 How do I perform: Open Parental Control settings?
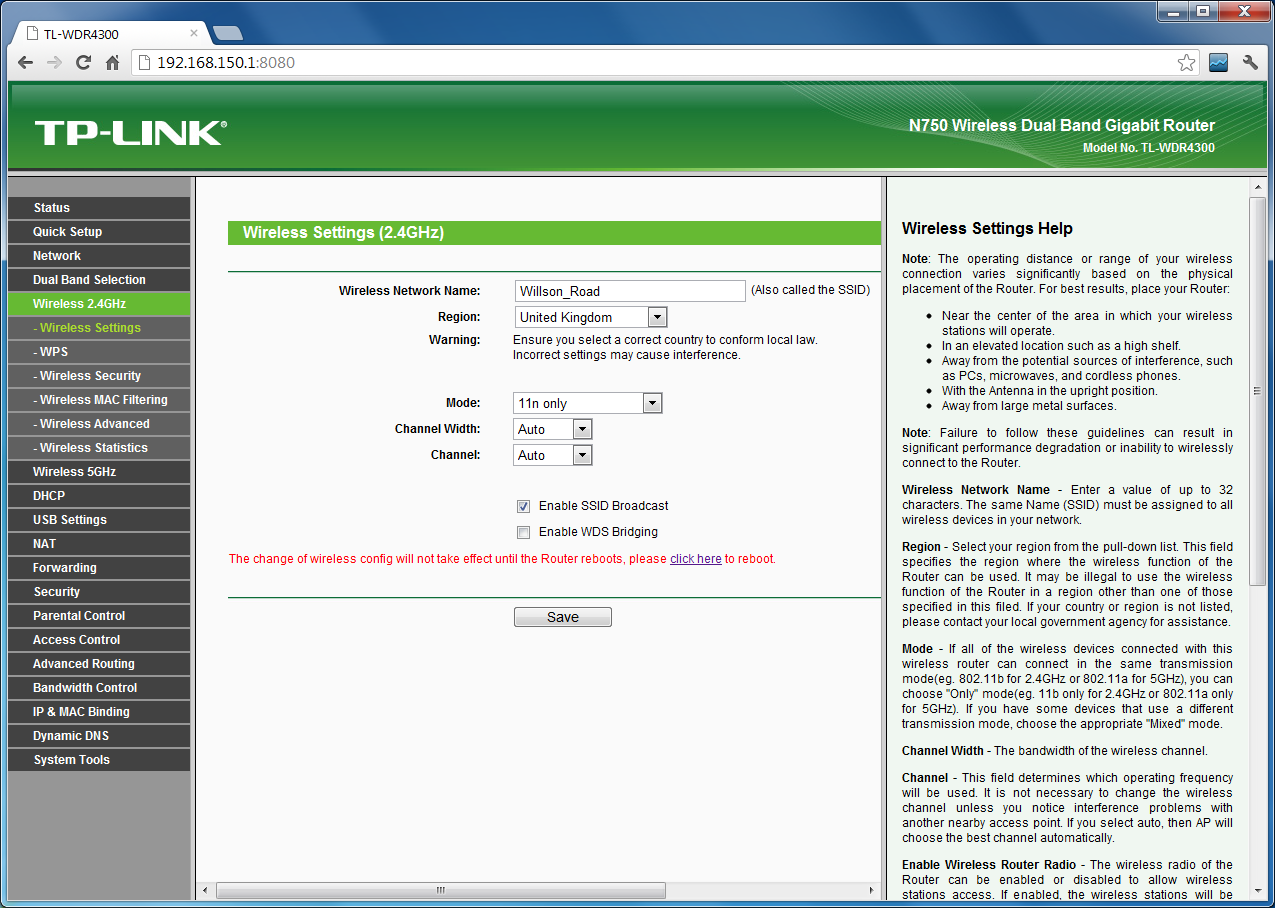(x=98, y=616)
